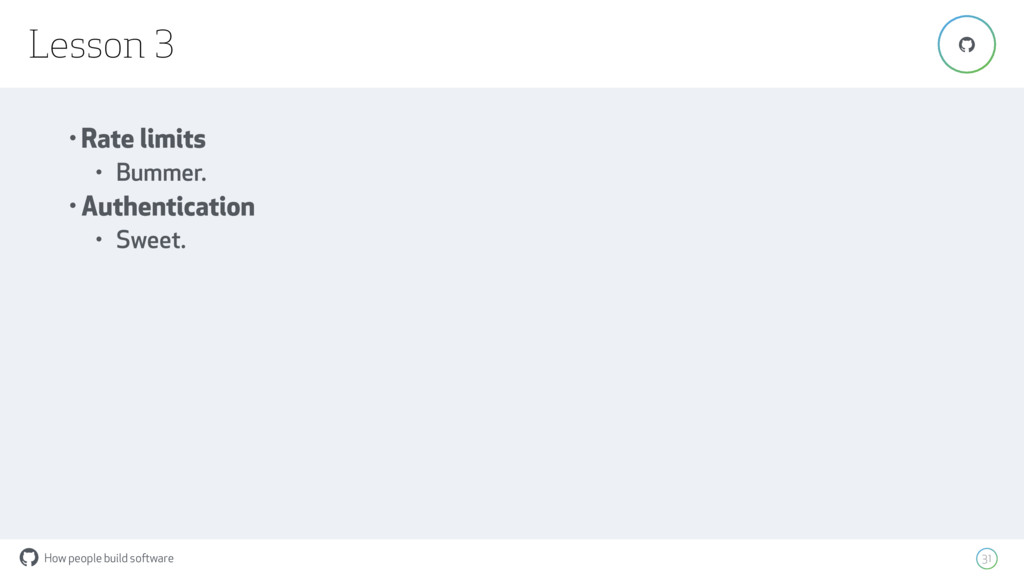Select the Authentication heading text
The width and height of the screenshot is (1024, 576).
click(168, 206)
